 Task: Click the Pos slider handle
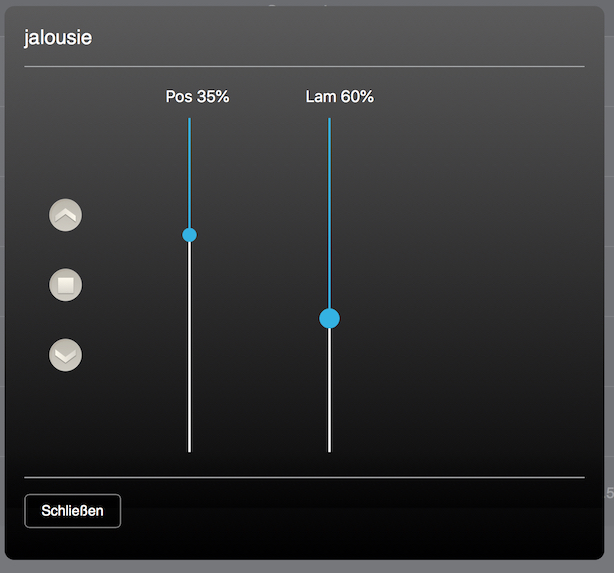pos(189,235)
